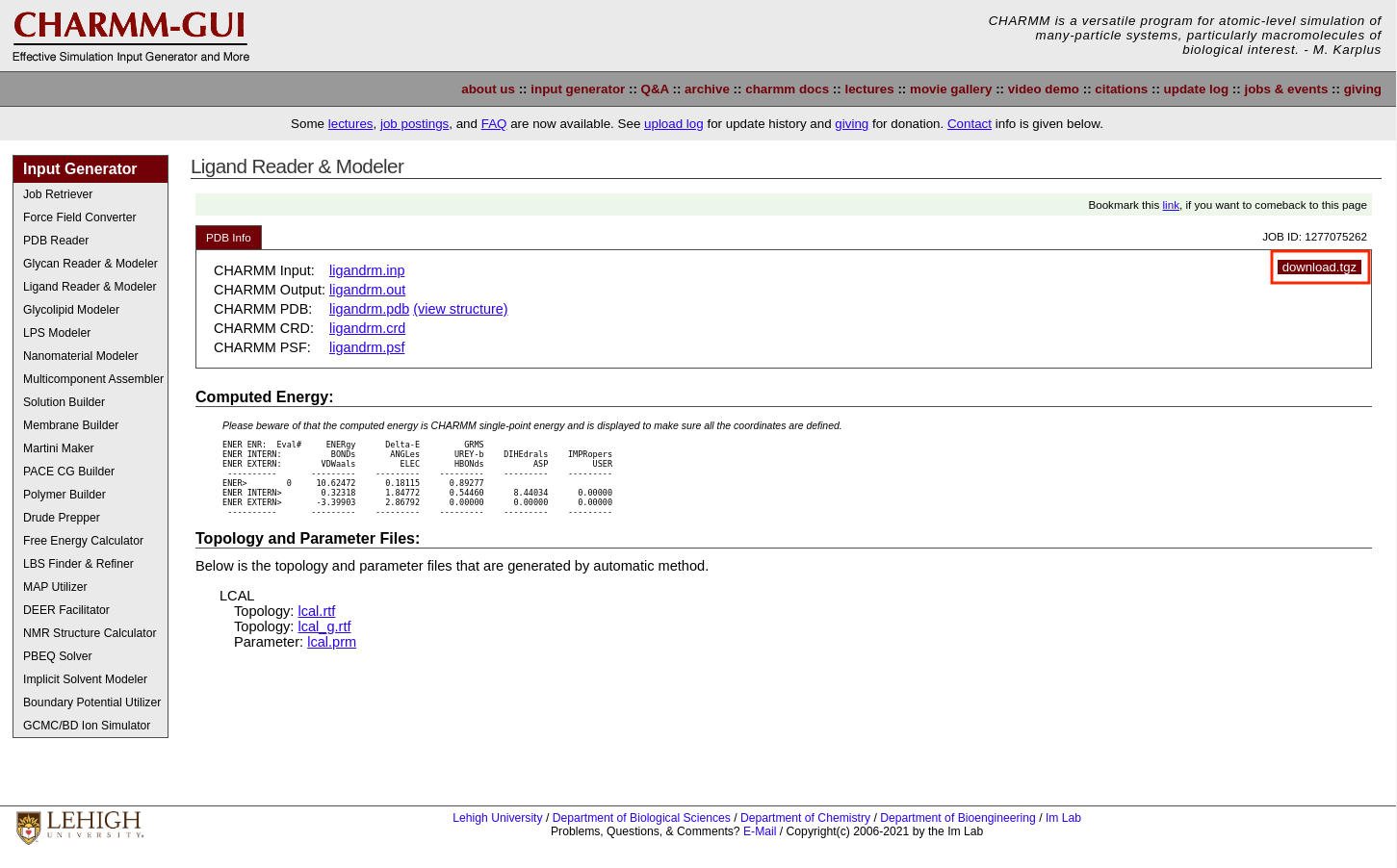Open the movie gallery menu item
The height and width of the screenshot is (868, 1397).
[x=950, y=89]
